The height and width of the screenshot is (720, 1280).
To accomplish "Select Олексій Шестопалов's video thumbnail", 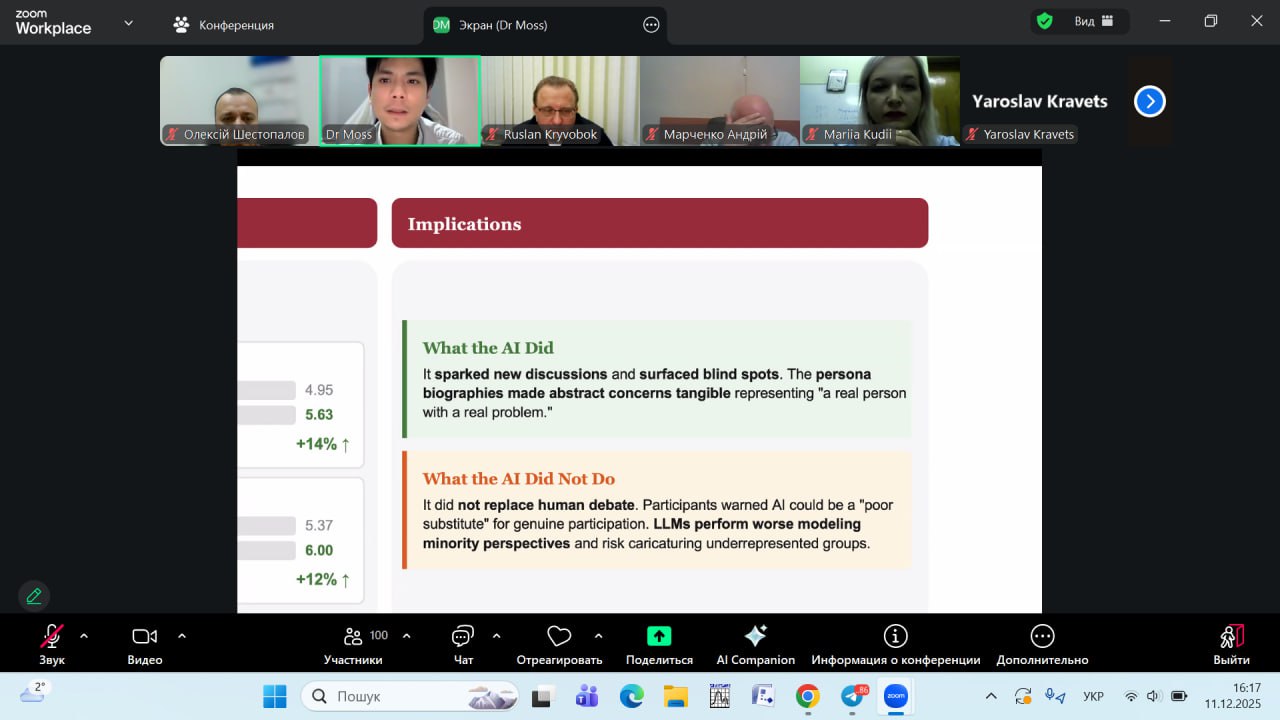I will (239, 101).
